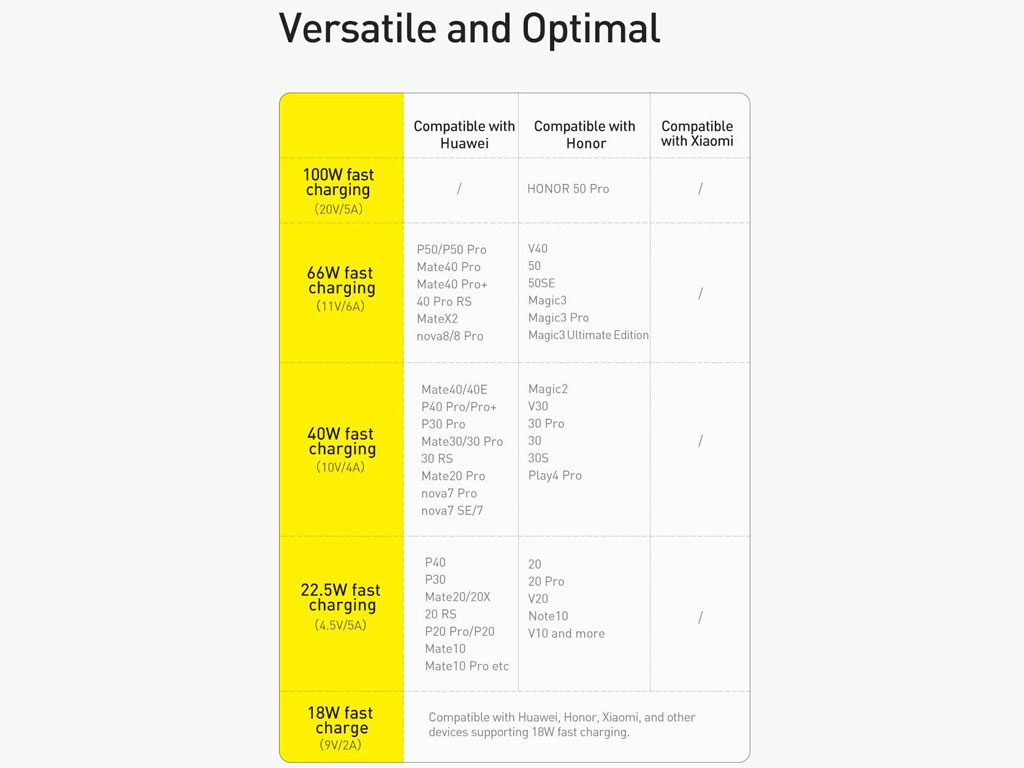Select the 'Compatible with Huawei' column header
Viewport: 1024px width, 768px height.
pyautogui.click(x=464, y=135)
